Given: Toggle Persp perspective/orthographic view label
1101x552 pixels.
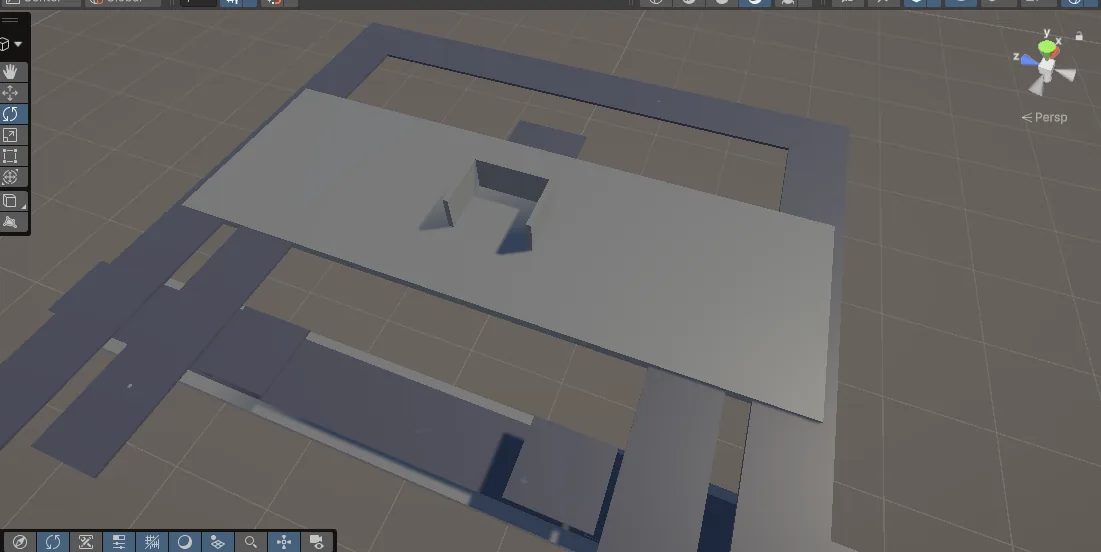Looking at the screenshot, I should [1045, 117].
